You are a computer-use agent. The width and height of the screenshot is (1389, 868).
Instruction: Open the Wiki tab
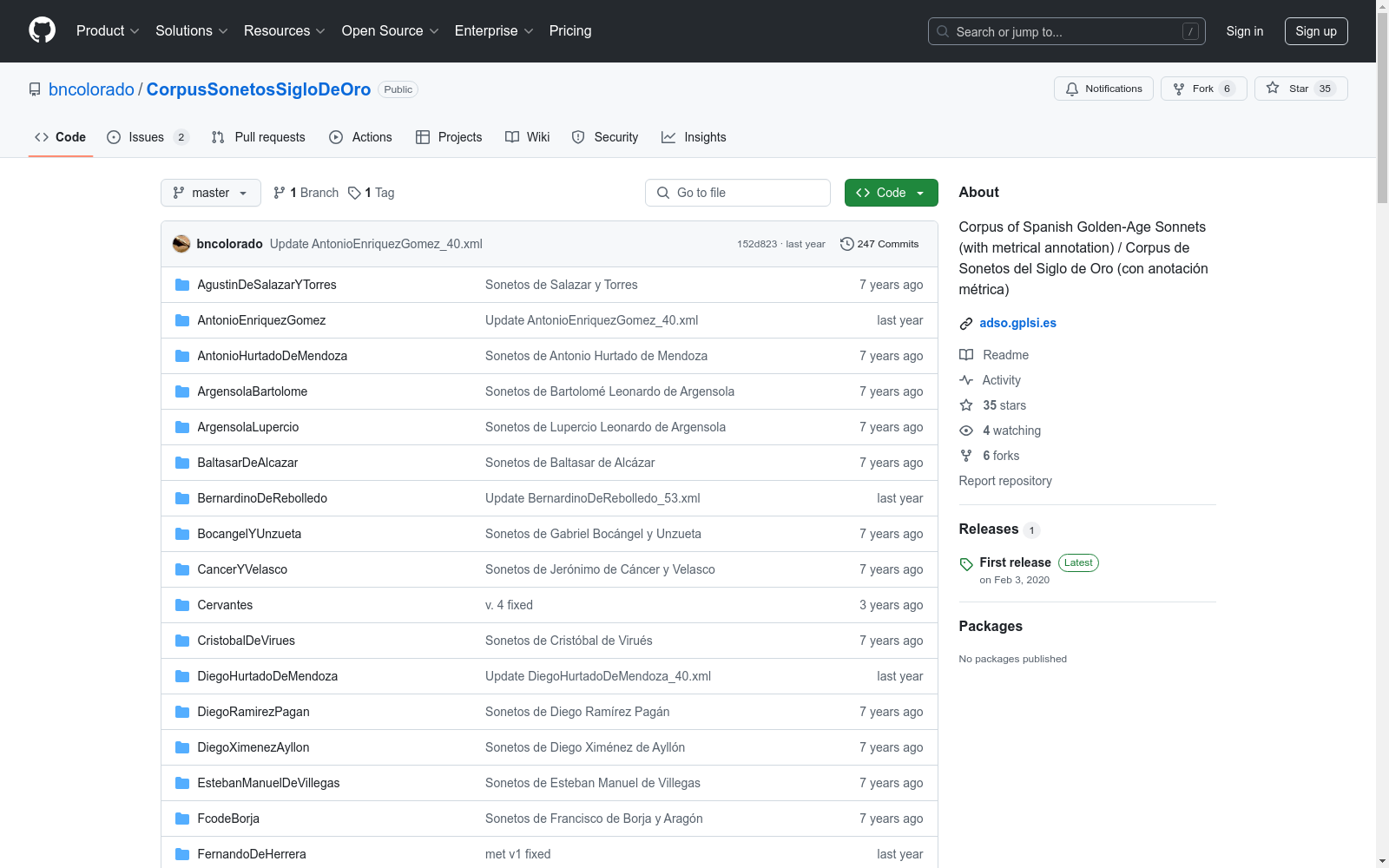pyautogui.click(x=528, y=137)
